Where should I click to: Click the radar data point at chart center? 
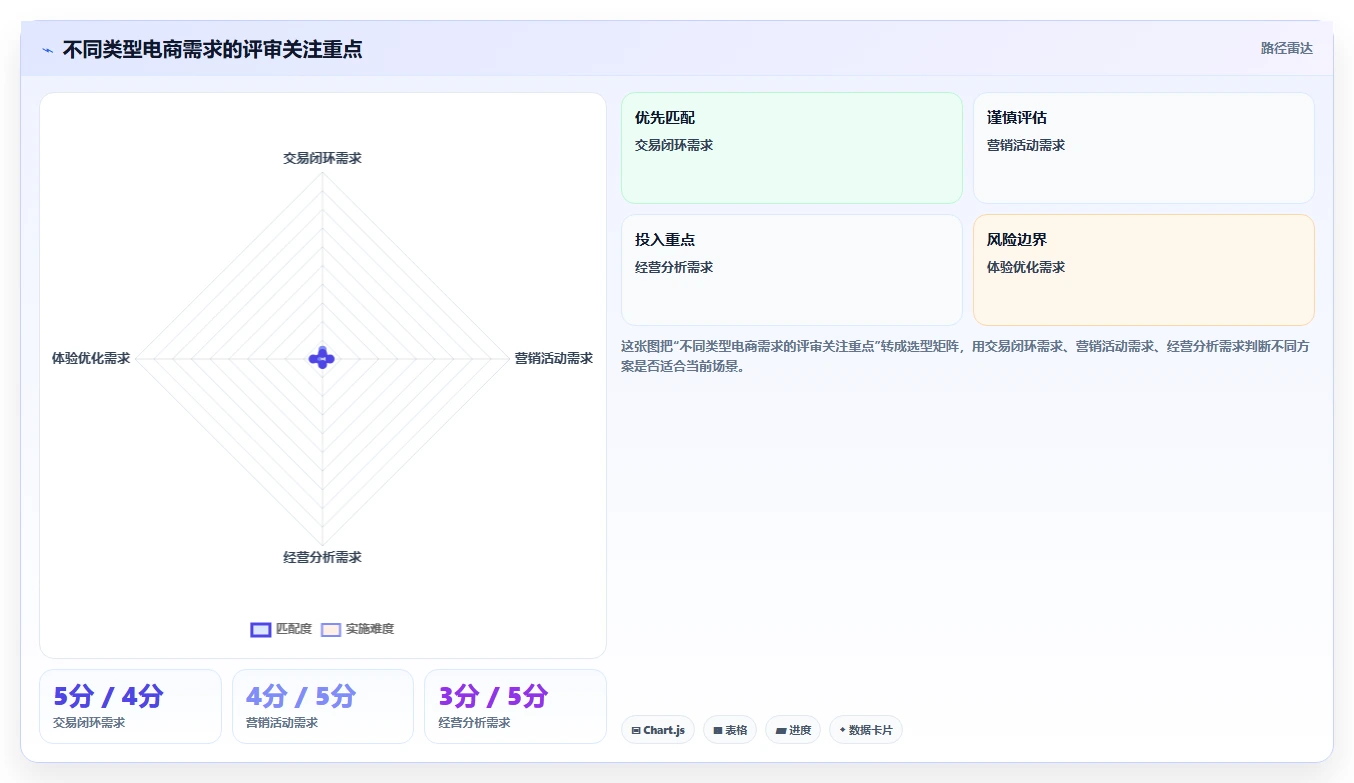(322, 358)
